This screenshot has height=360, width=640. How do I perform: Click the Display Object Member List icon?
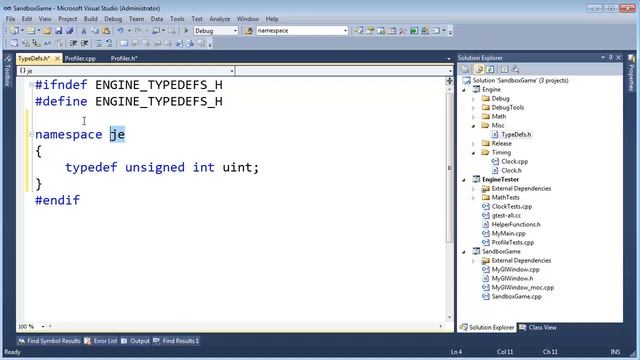click(x=13, y=43)
